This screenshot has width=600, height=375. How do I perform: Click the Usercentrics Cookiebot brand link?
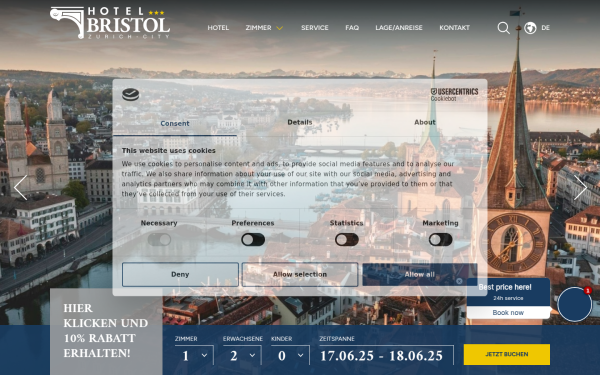pos(454,95)
